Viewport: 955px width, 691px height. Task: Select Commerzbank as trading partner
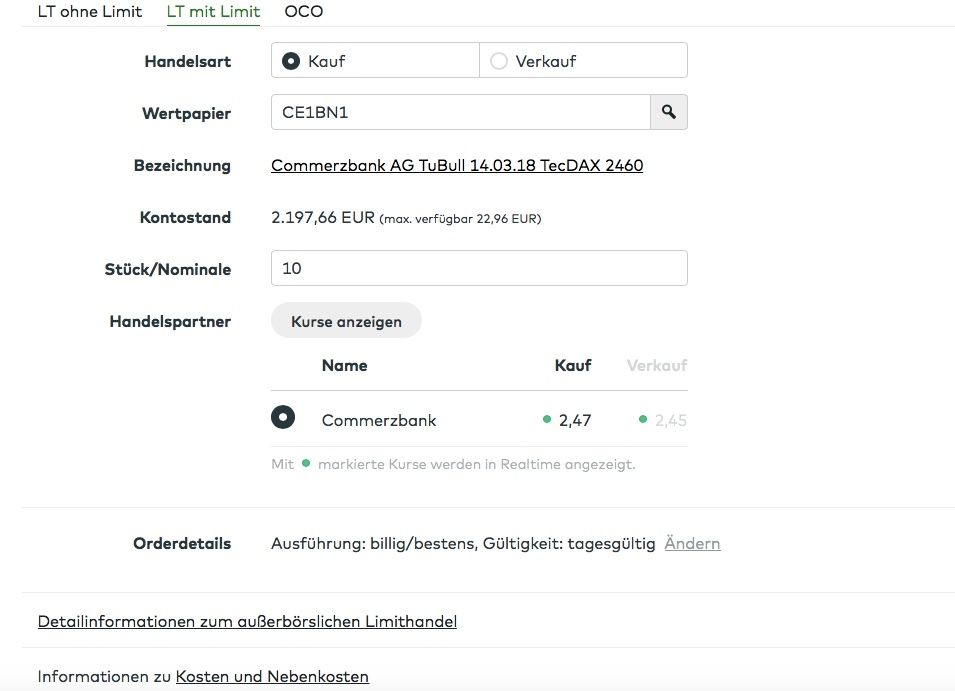point(283,416)
